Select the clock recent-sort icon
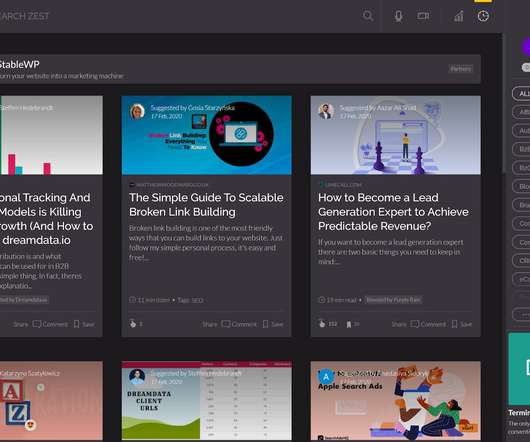 [x=483, y=16]
